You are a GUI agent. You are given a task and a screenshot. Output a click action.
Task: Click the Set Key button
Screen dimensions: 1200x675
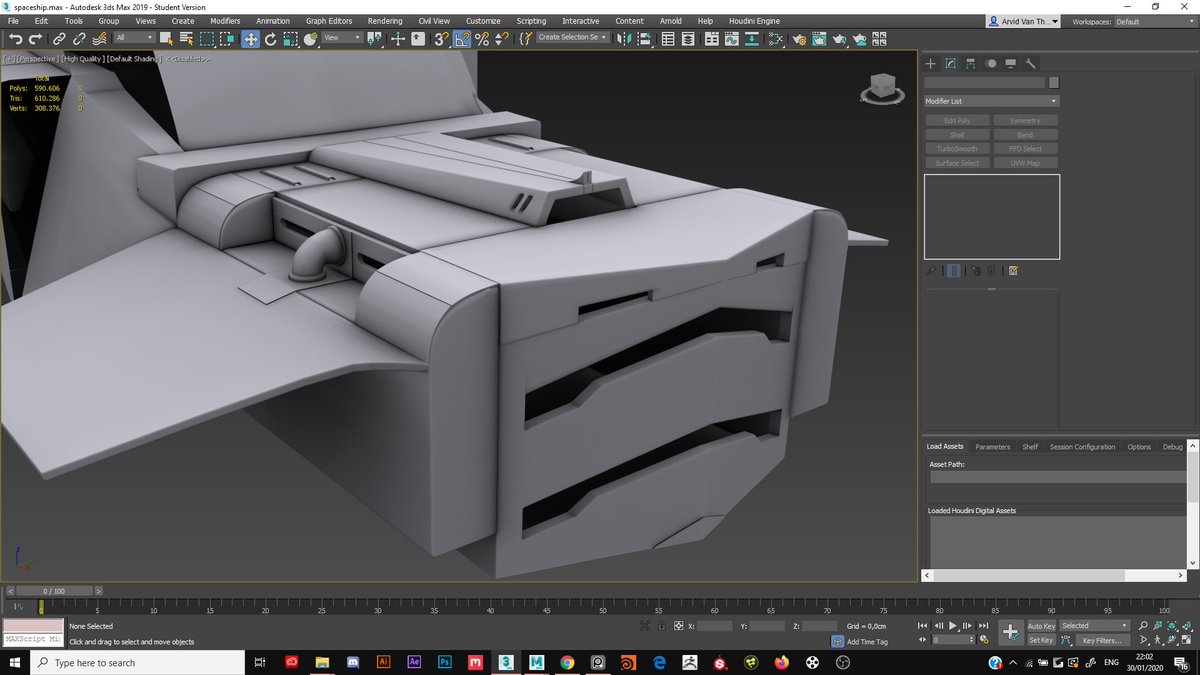pyautogui.click(x=1041, y=640)
